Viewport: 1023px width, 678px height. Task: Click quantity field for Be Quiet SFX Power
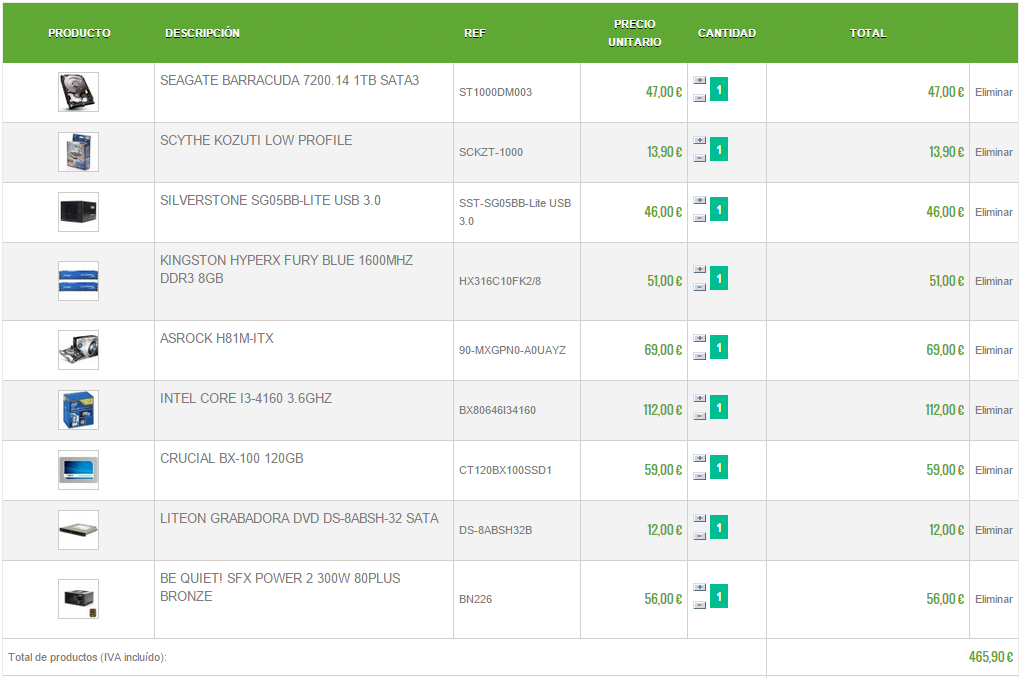coord(719,596)
